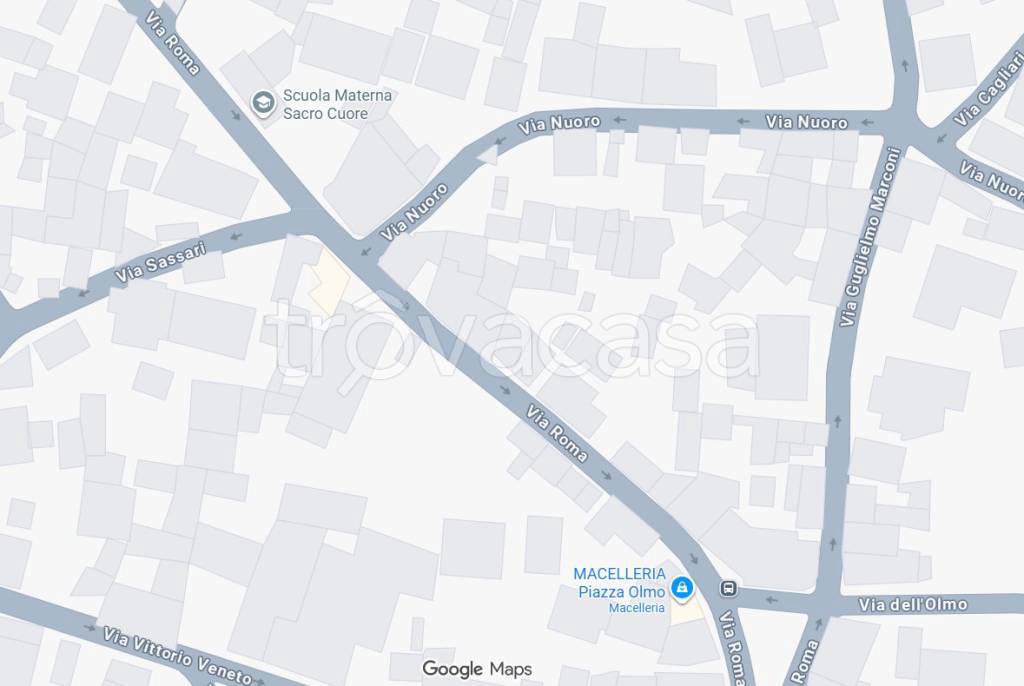Click the Via Nuoro label left of Marconi junction
This screenshot has height=686, width=1024.
[x=807, y=122]
